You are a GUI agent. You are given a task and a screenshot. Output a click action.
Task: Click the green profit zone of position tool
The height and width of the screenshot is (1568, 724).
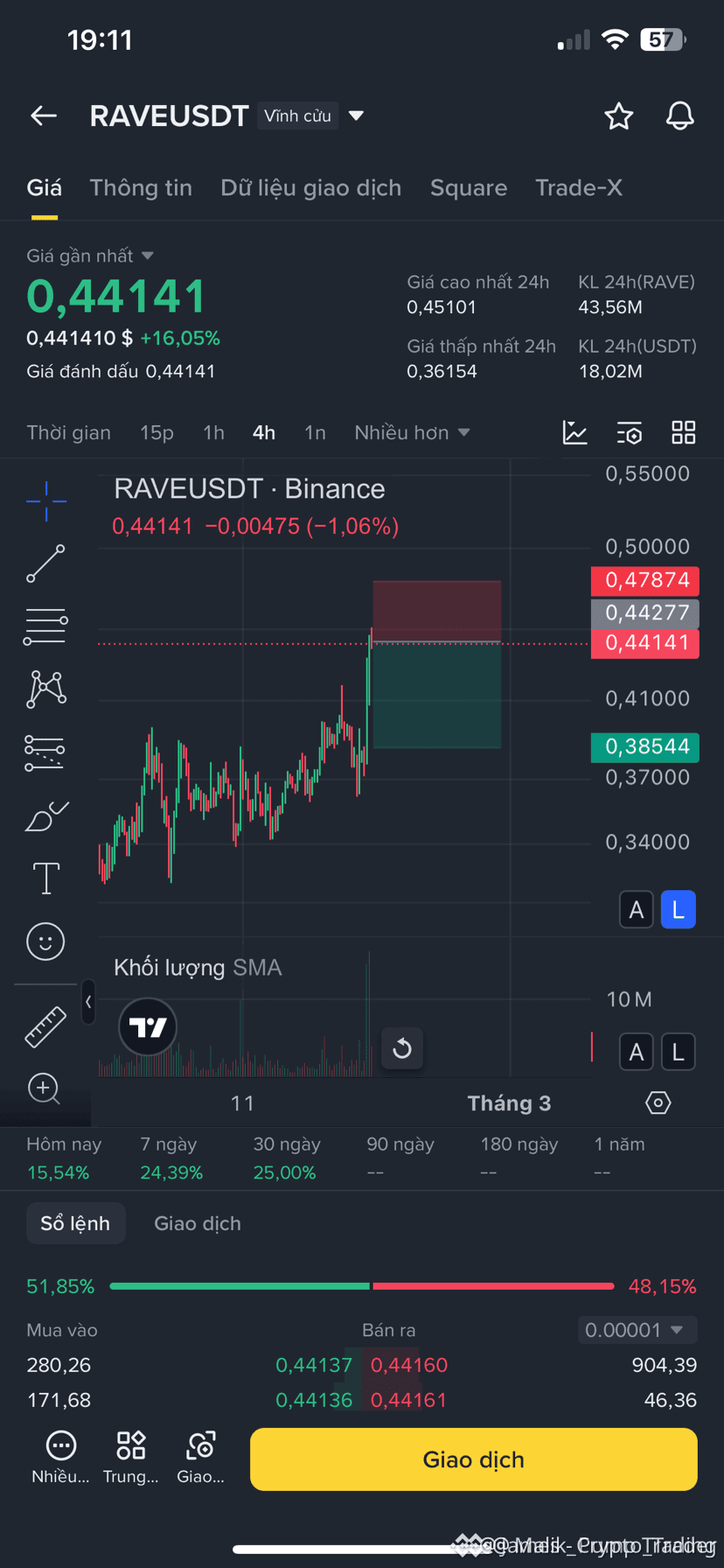(x=437, y=695)
